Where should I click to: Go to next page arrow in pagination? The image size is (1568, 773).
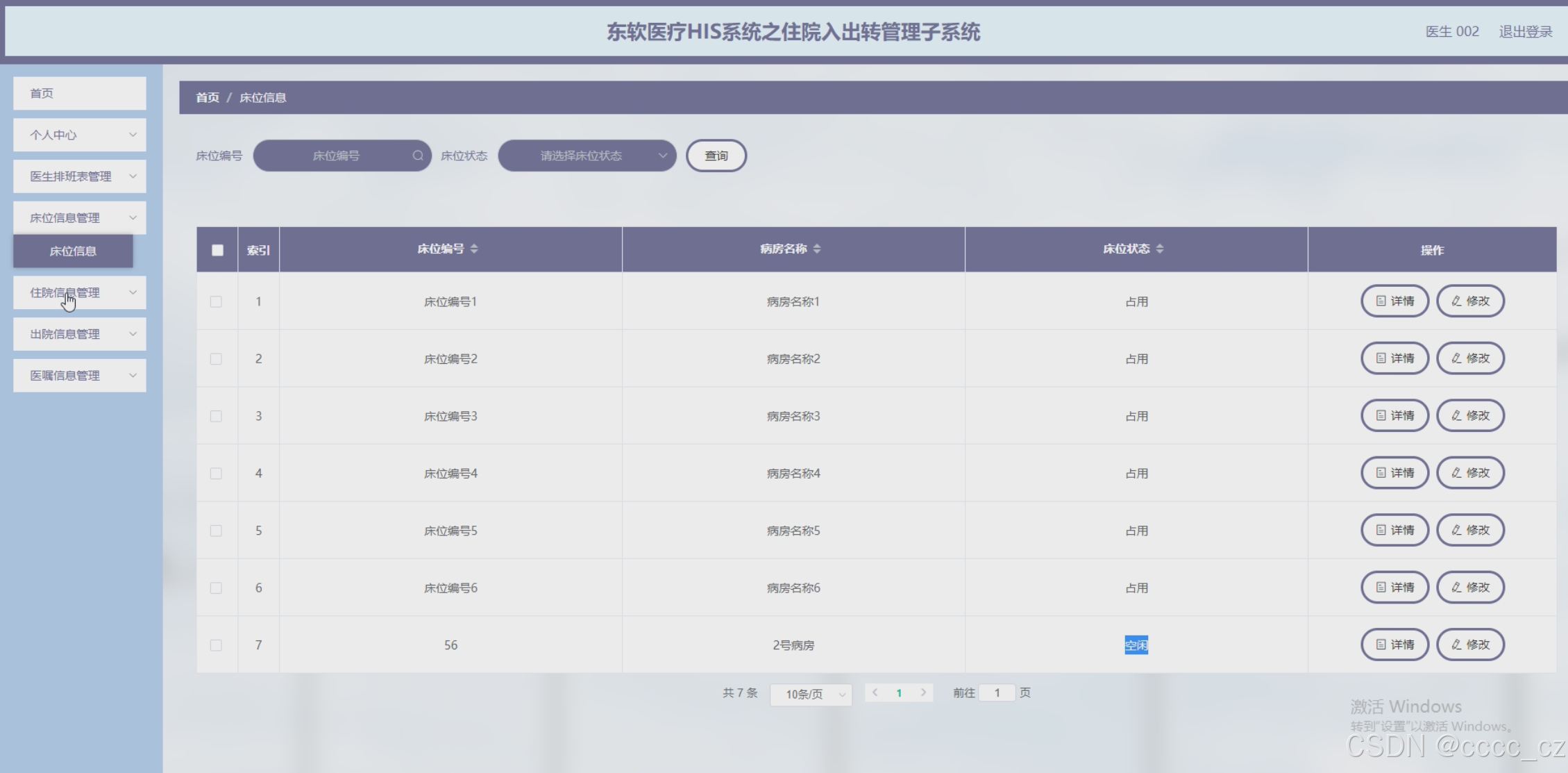pyautogui.click(x=923, y=692)
